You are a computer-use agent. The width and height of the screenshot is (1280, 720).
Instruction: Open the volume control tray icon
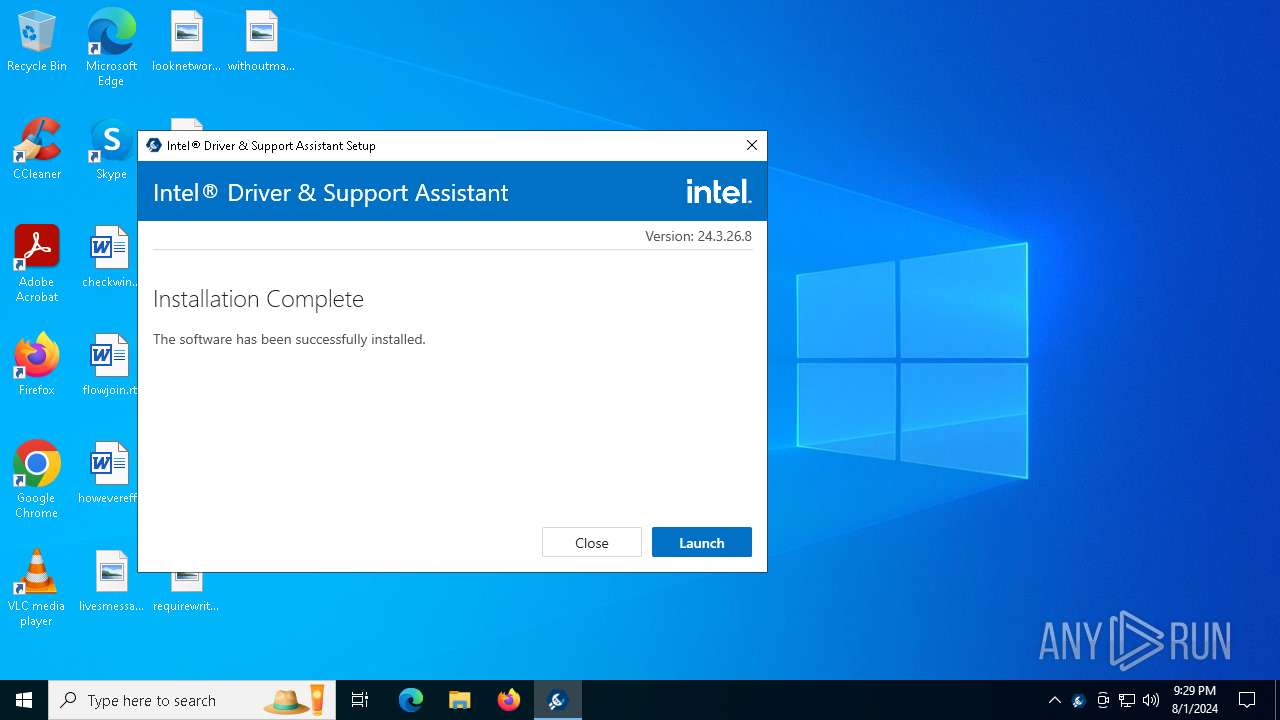[1151, 700]
